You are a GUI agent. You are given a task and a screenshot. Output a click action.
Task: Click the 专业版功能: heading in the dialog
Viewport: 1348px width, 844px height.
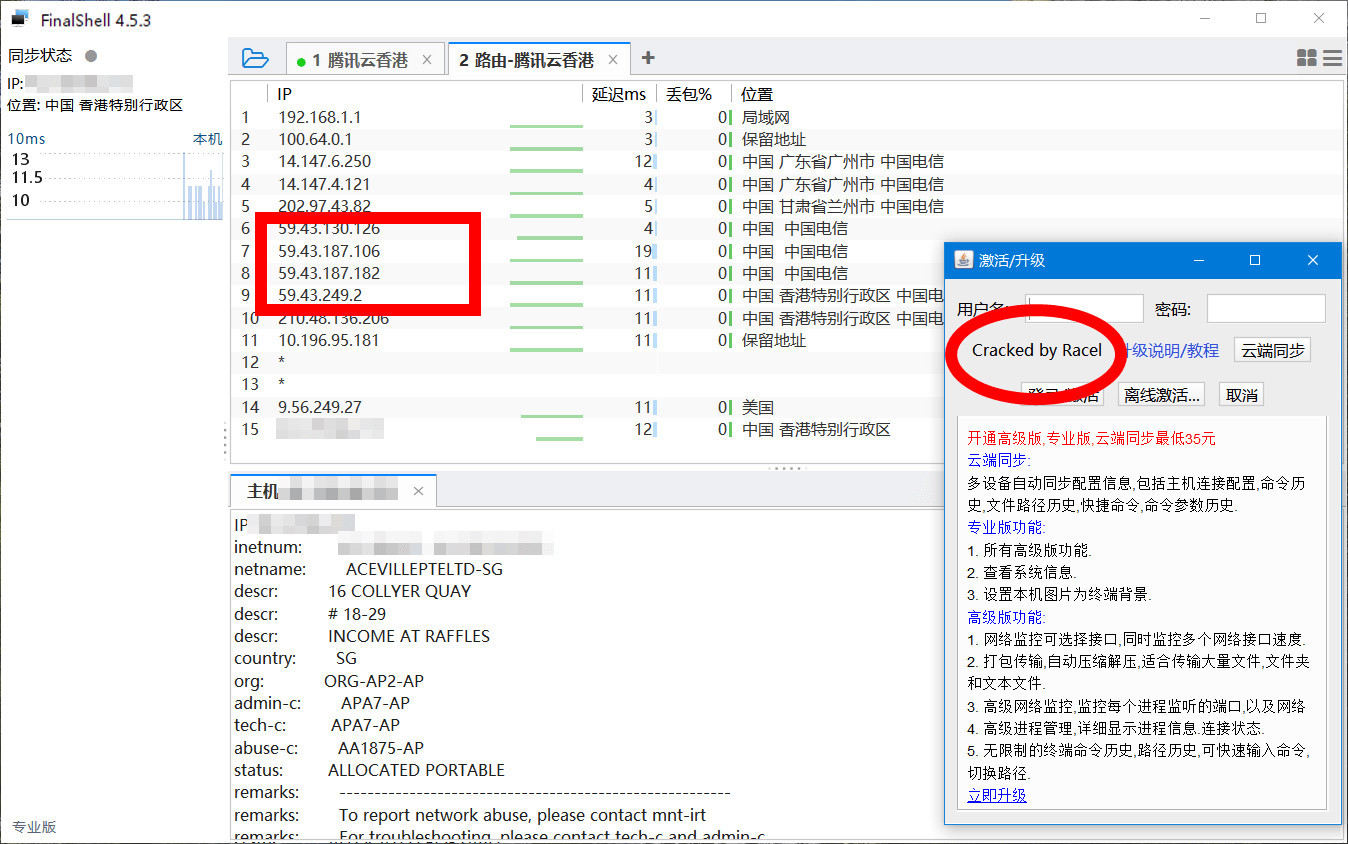[1007, 527]
